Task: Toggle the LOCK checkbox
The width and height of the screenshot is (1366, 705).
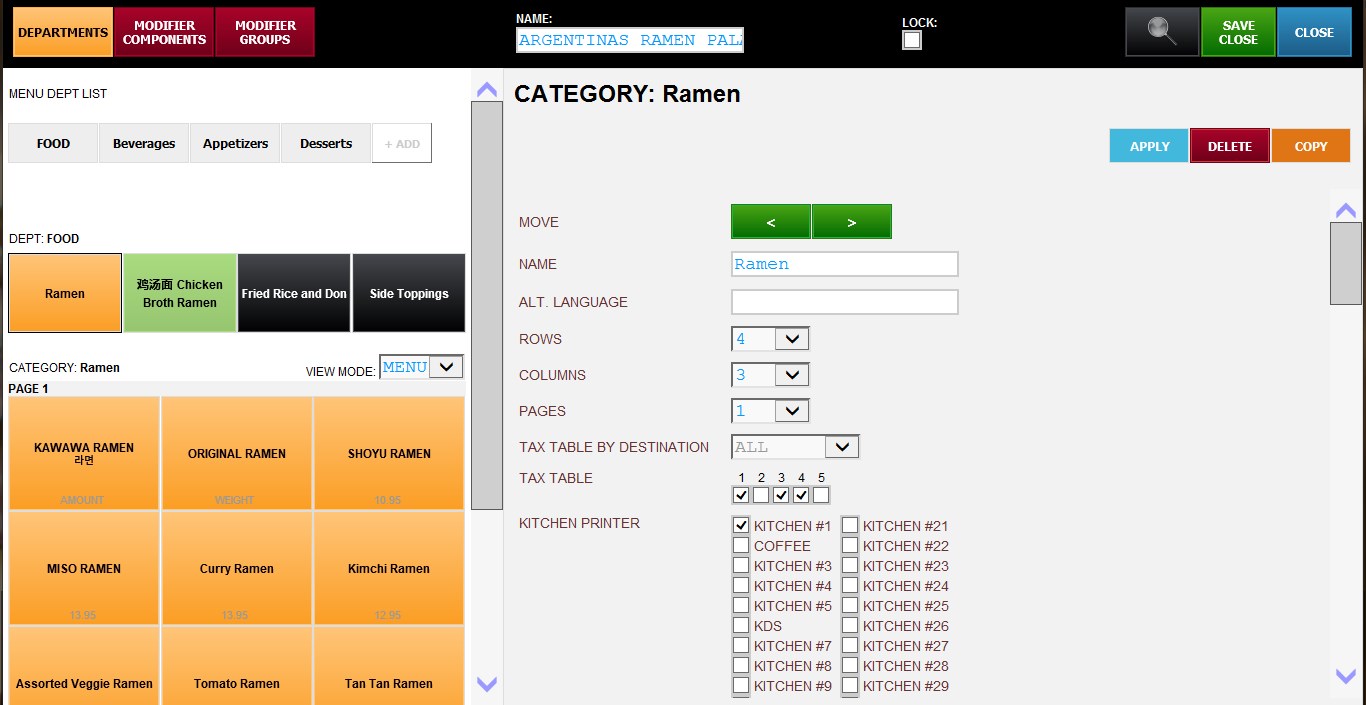Action: point(912,40)
